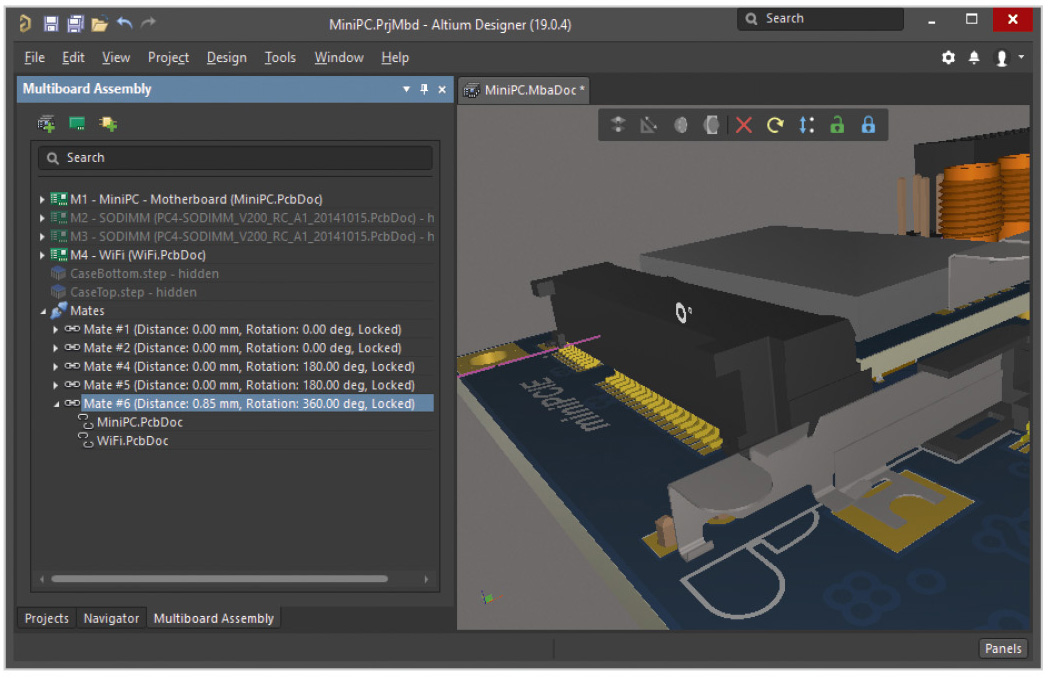Expand the M3 - SODIMM node
The width and height of the screenshot is (1050, 678).
42,237
